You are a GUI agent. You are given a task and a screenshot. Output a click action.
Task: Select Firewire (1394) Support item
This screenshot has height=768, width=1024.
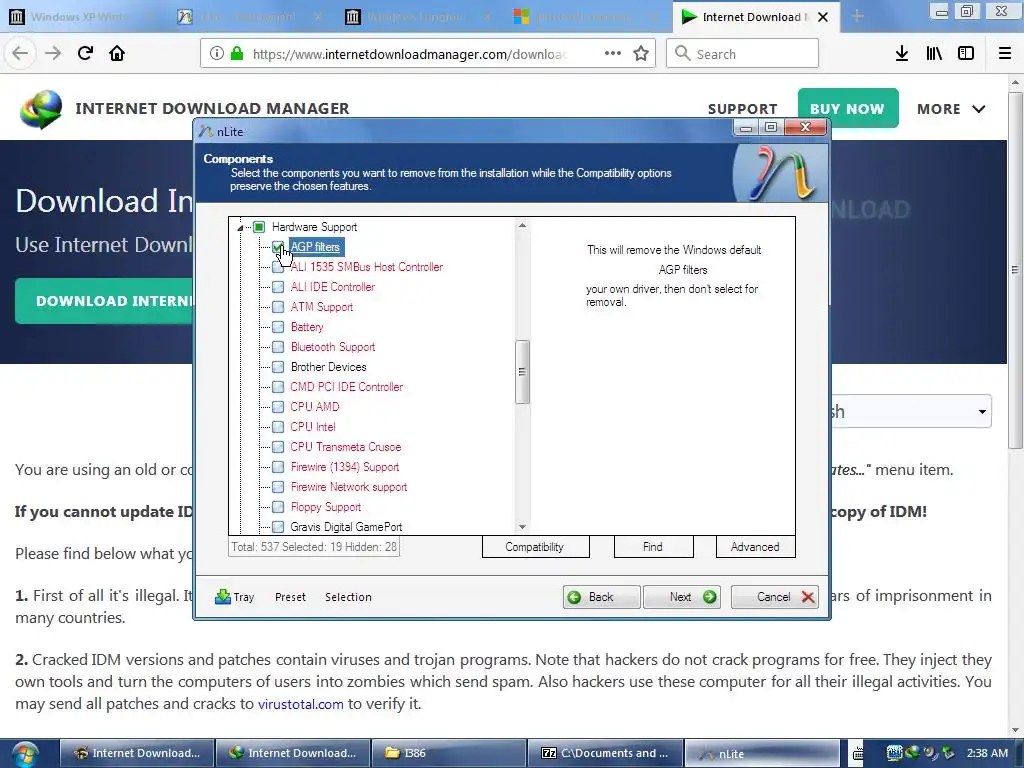(345, 467)
